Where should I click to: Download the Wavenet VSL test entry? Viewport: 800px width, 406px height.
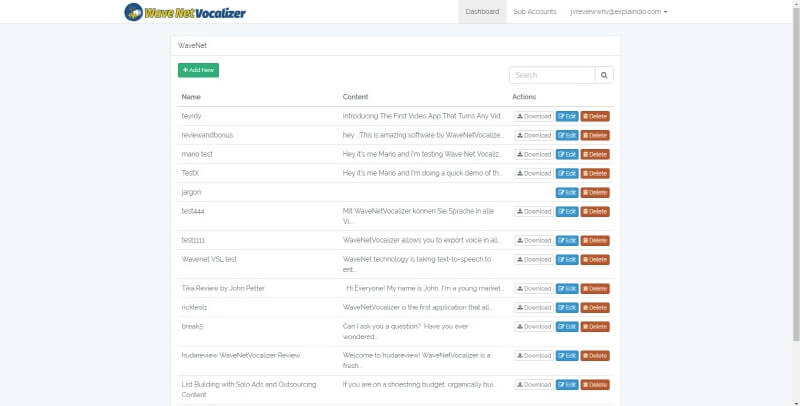coord(534,260)
